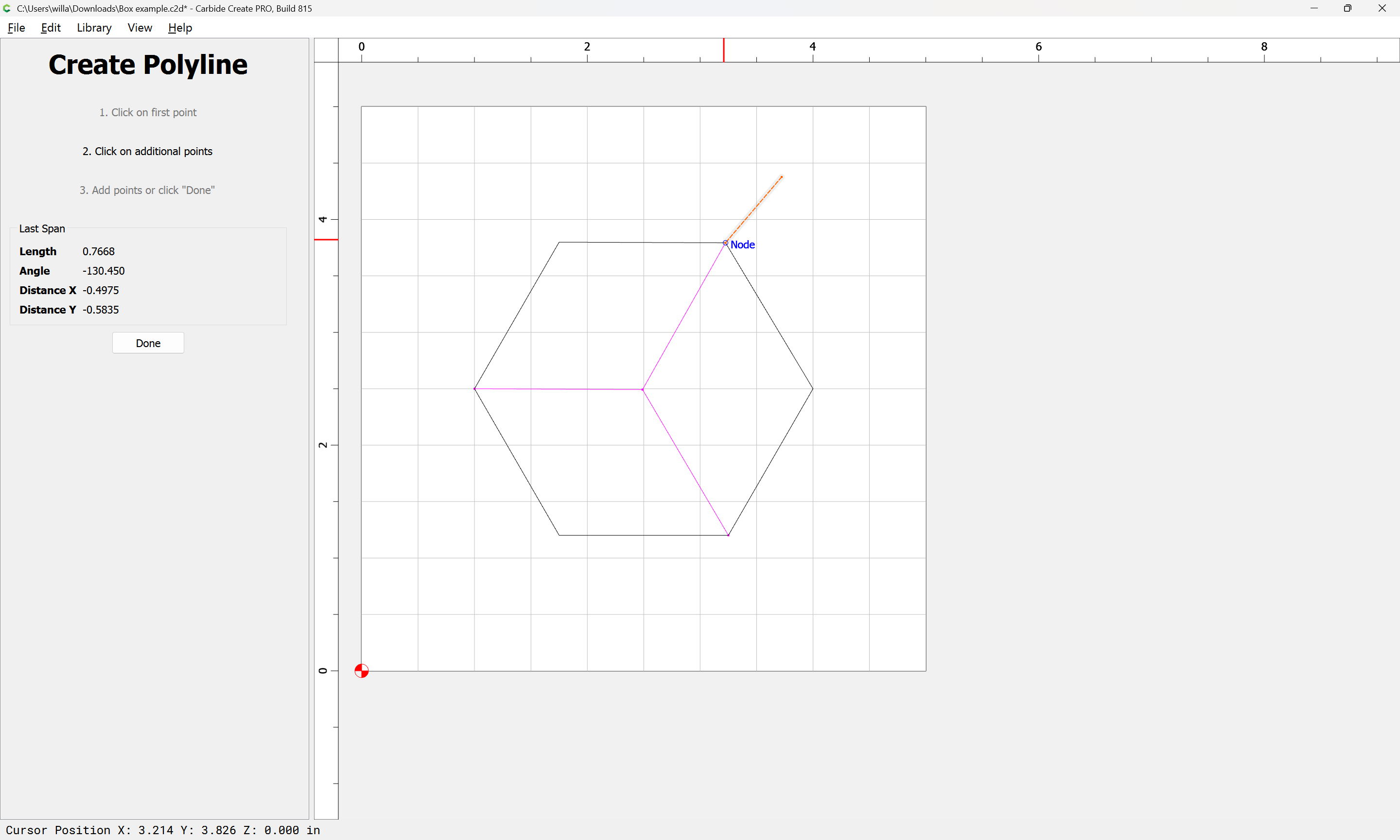This screenshot has height=840, width=1400.
Task: Click the Last Span group label
Action: [42, 228]
